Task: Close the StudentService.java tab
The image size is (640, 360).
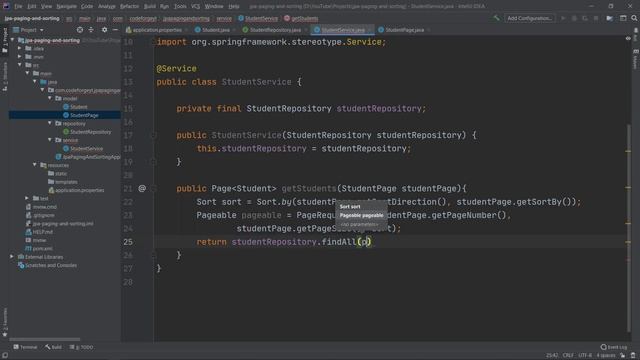Action: 369,30
